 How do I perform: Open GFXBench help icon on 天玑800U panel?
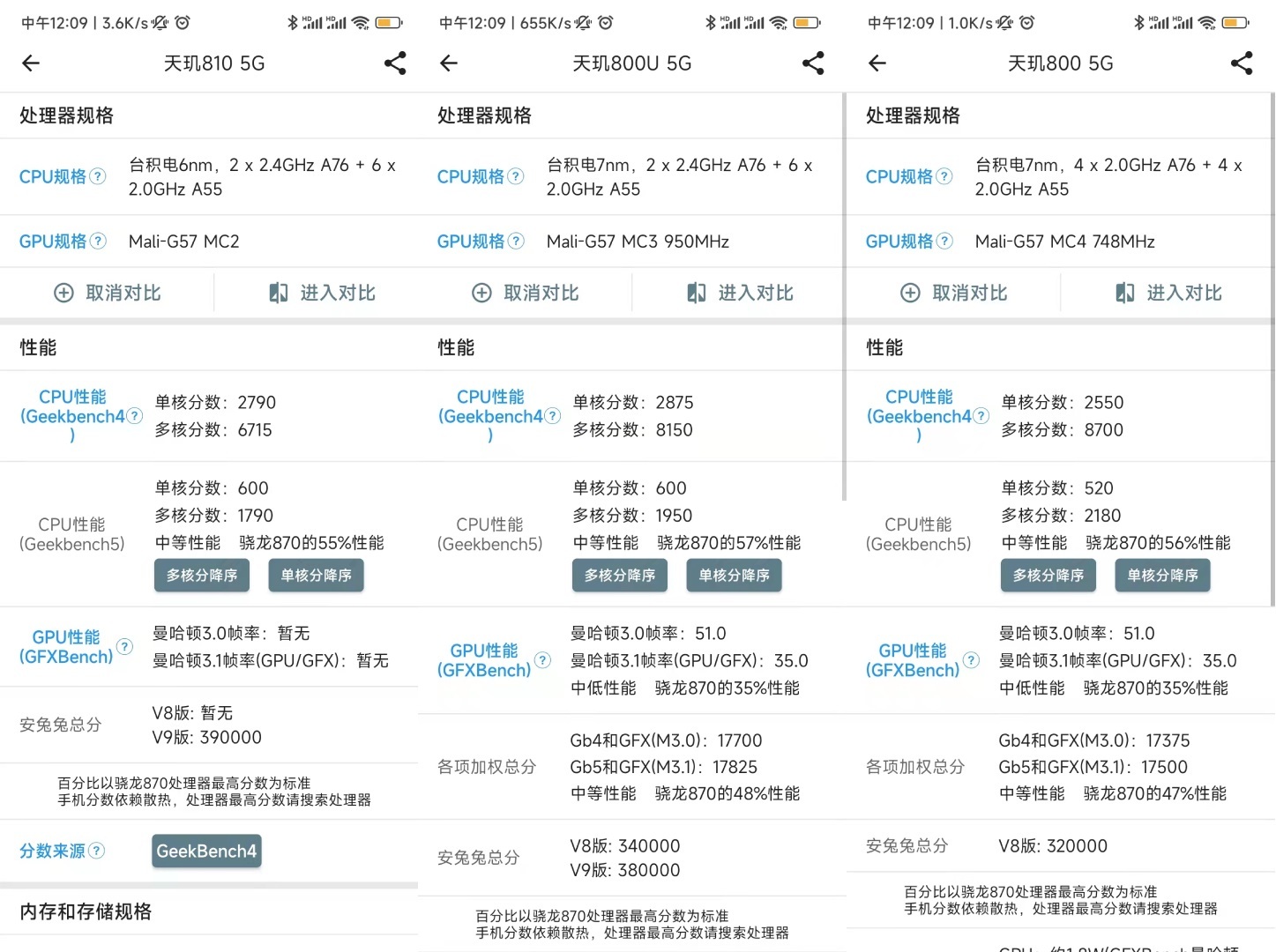click(542, 660)
